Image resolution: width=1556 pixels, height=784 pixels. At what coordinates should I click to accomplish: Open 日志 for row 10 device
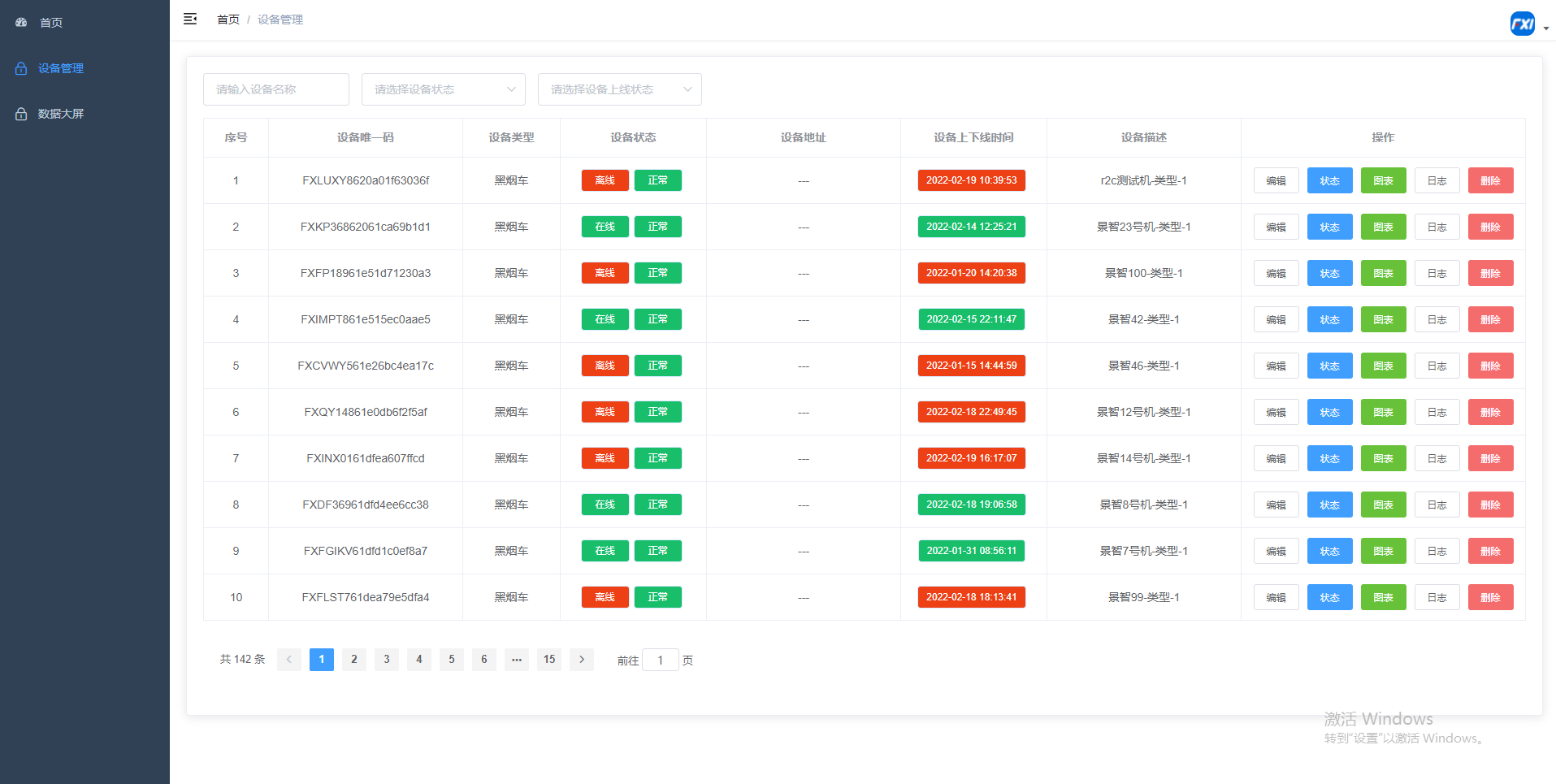[x=1437, y=597]
